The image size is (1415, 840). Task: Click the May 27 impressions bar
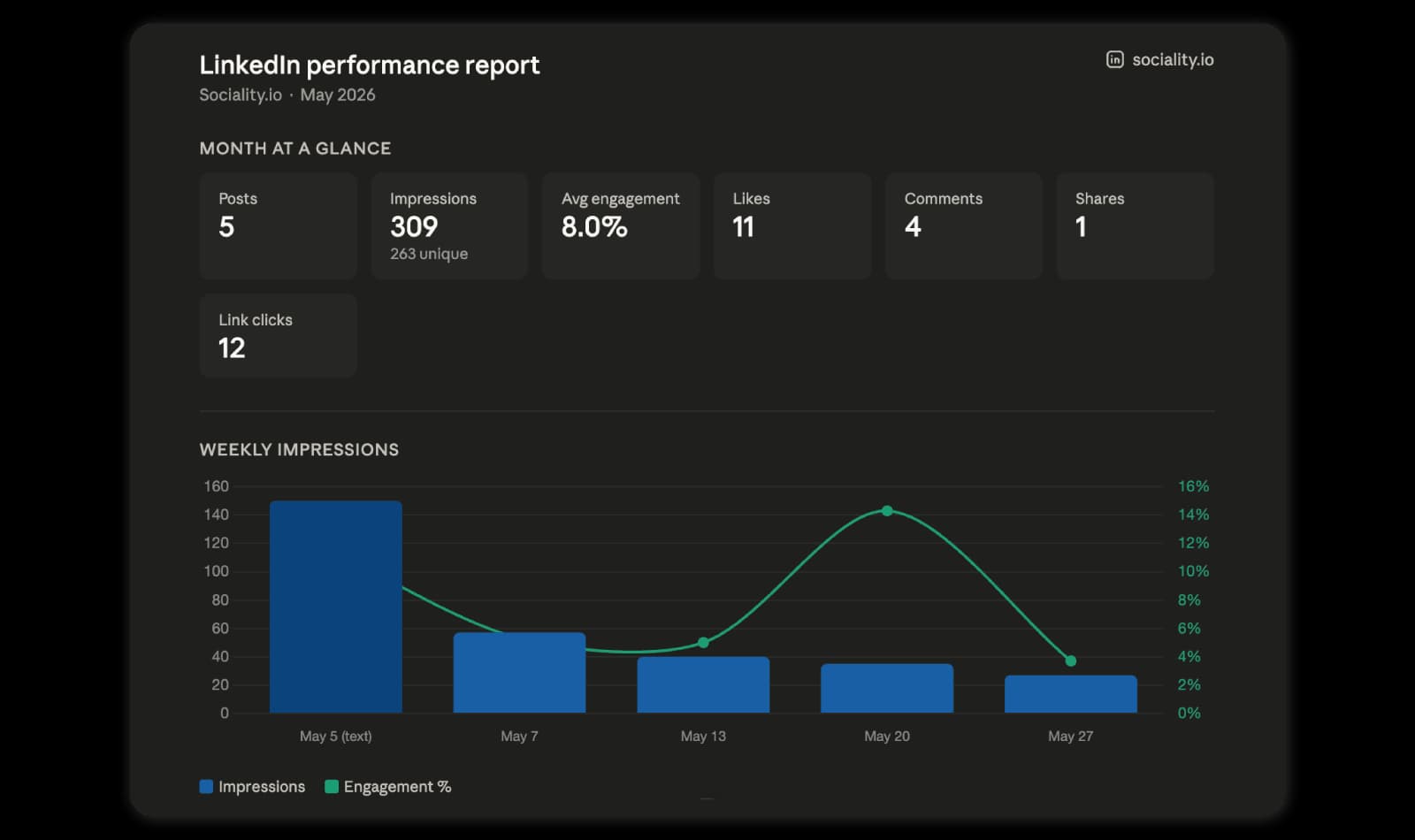[1071, 694]
